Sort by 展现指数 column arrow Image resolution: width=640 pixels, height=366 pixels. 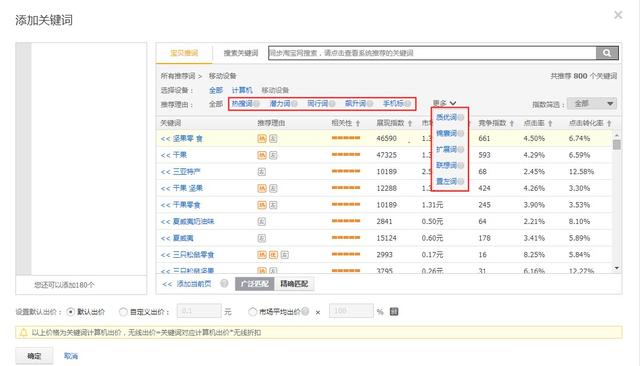point(410,123)
